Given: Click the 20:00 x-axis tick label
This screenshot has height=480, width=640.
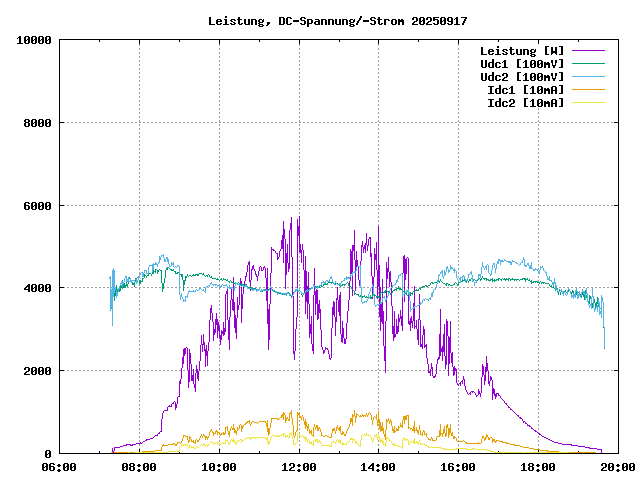Looking at the screenshot, I should 618,467.
